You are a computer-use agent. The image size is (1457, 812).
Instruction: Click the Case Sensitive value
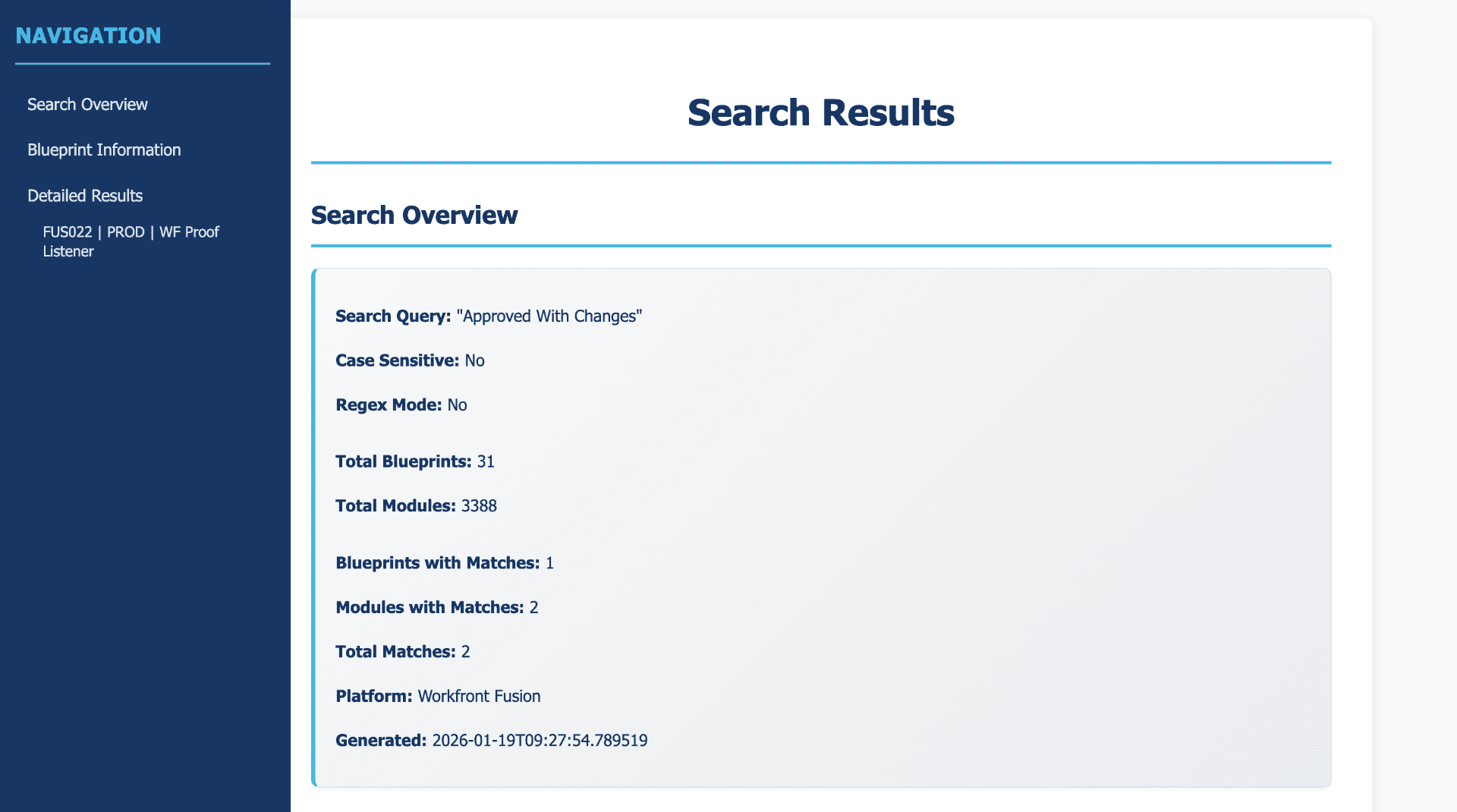click(475, 360)
